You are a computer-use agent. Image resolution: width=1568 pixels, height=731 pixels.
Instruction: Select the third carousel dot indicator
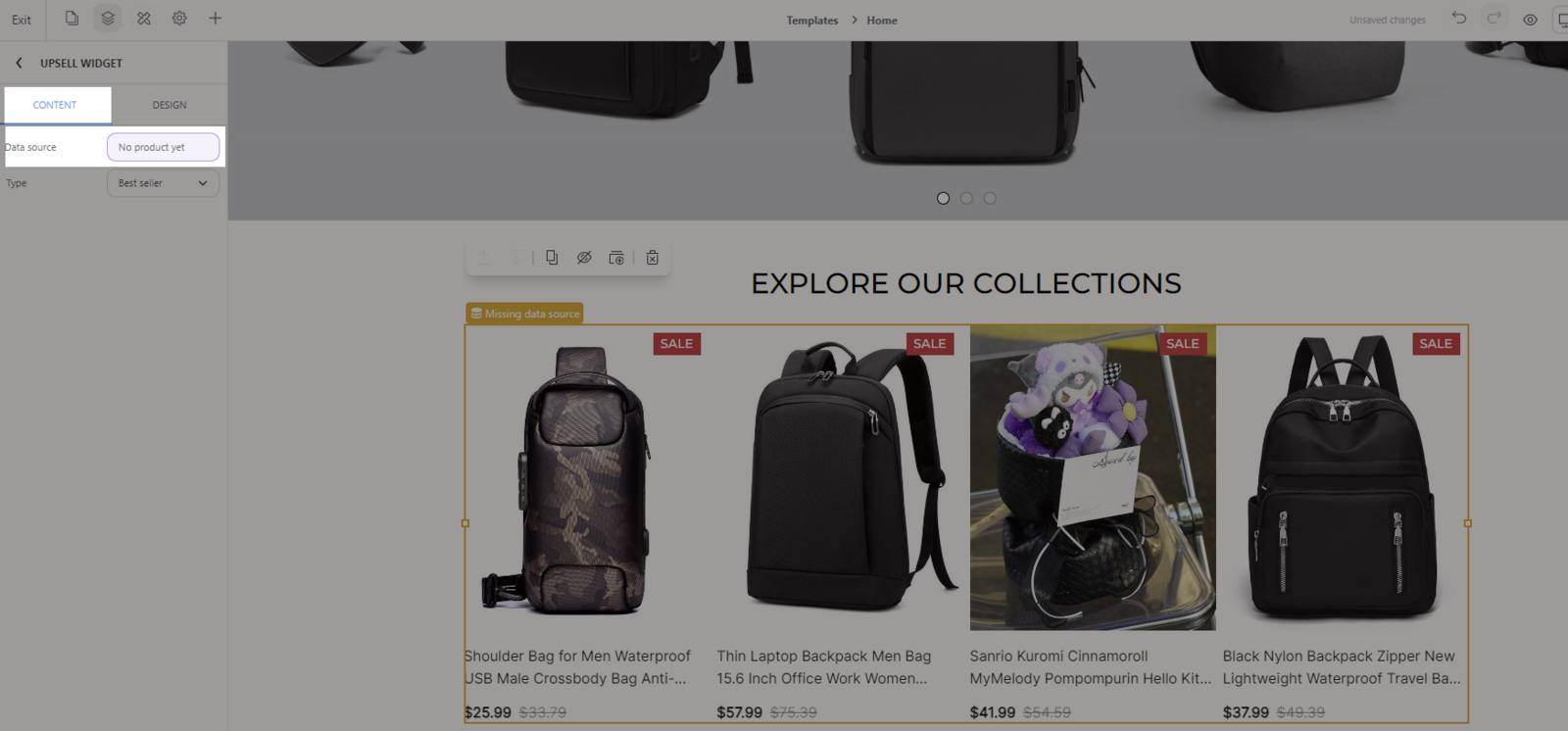point(990,198)
